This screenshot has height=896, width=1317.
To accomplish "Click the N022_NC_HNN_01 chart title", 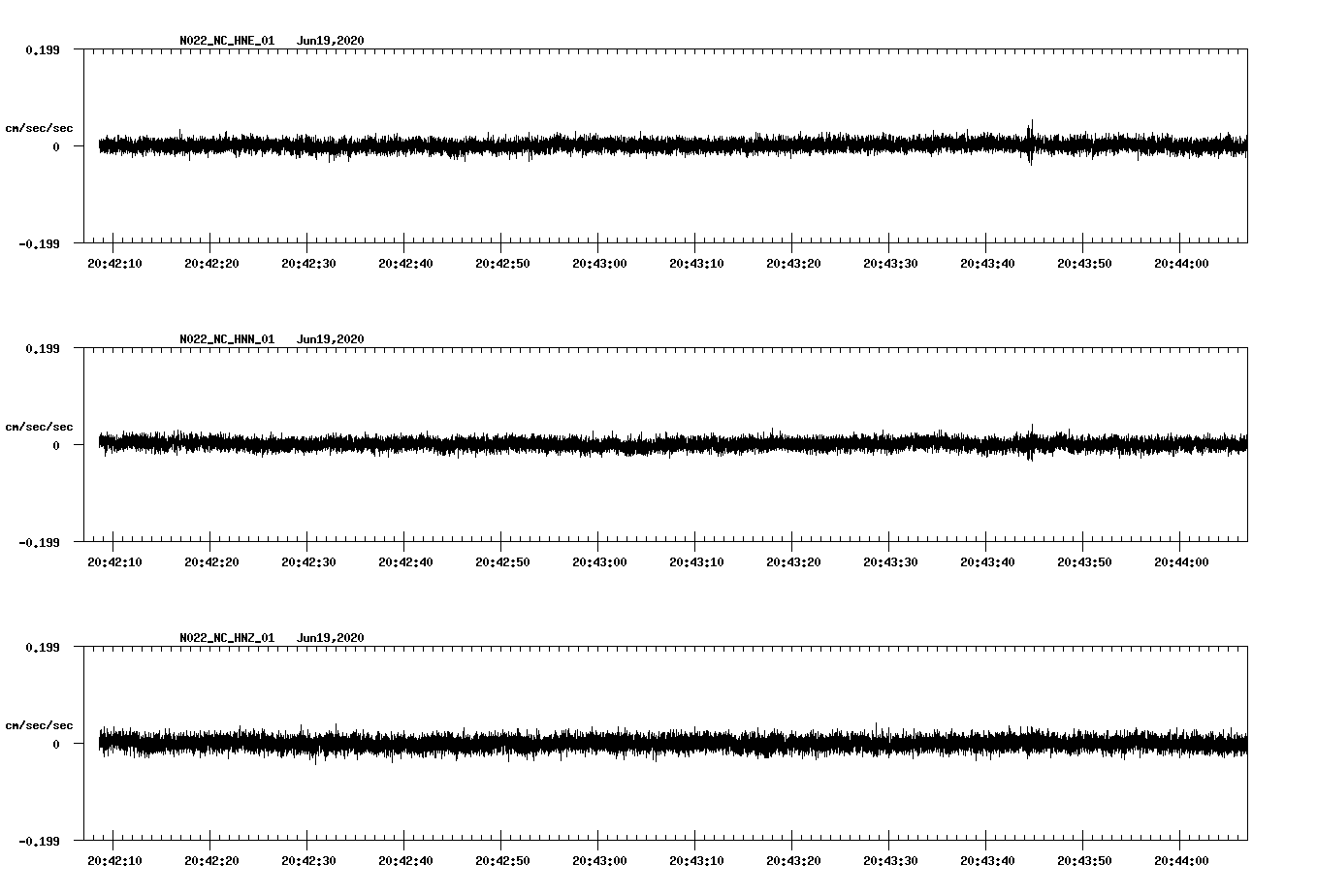I will (227, 339).
